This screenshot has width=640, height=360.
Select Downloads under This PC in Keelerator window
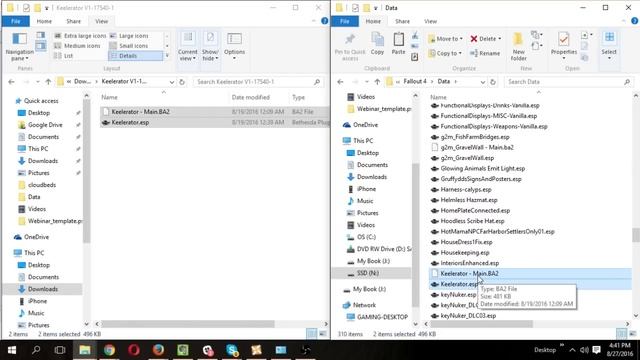click(x=42, y=289)
